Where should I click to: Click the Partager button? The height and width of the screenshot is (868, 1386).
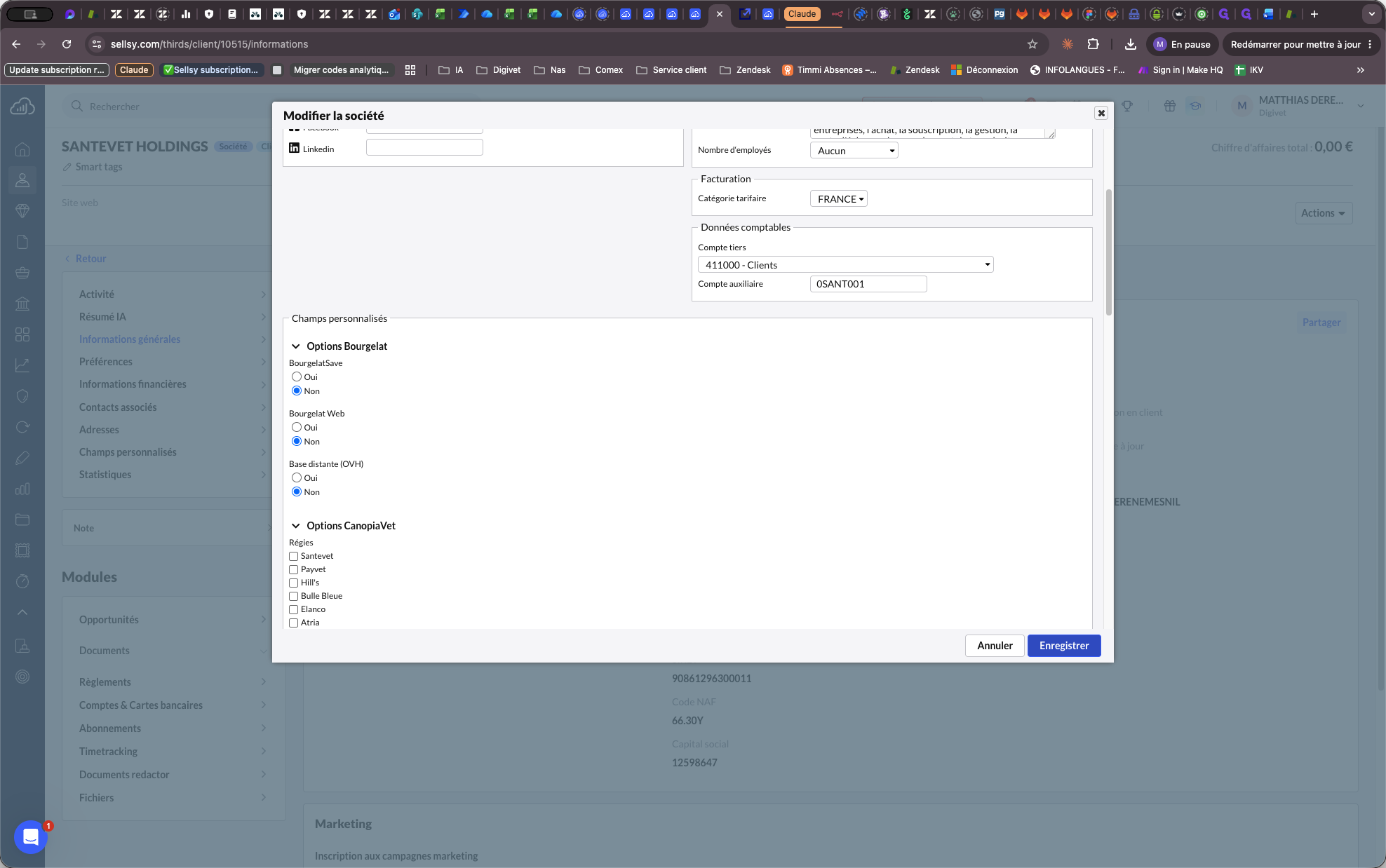point(1321,323)
